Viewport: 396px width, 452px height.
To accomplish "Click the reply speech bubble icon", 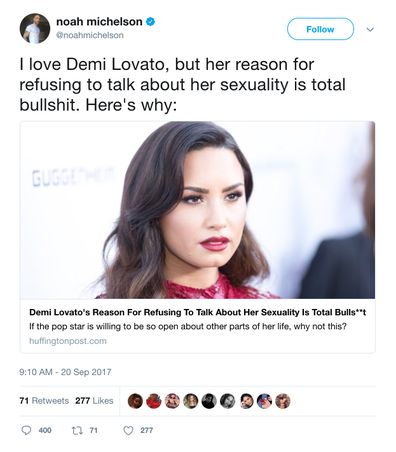I will pyautogui.click(x=26, y=430).
